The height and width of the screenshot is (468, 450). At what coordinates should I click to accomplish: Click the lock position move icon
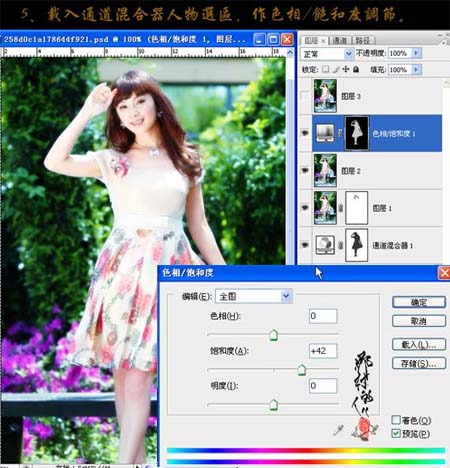[x=346, y=69]
